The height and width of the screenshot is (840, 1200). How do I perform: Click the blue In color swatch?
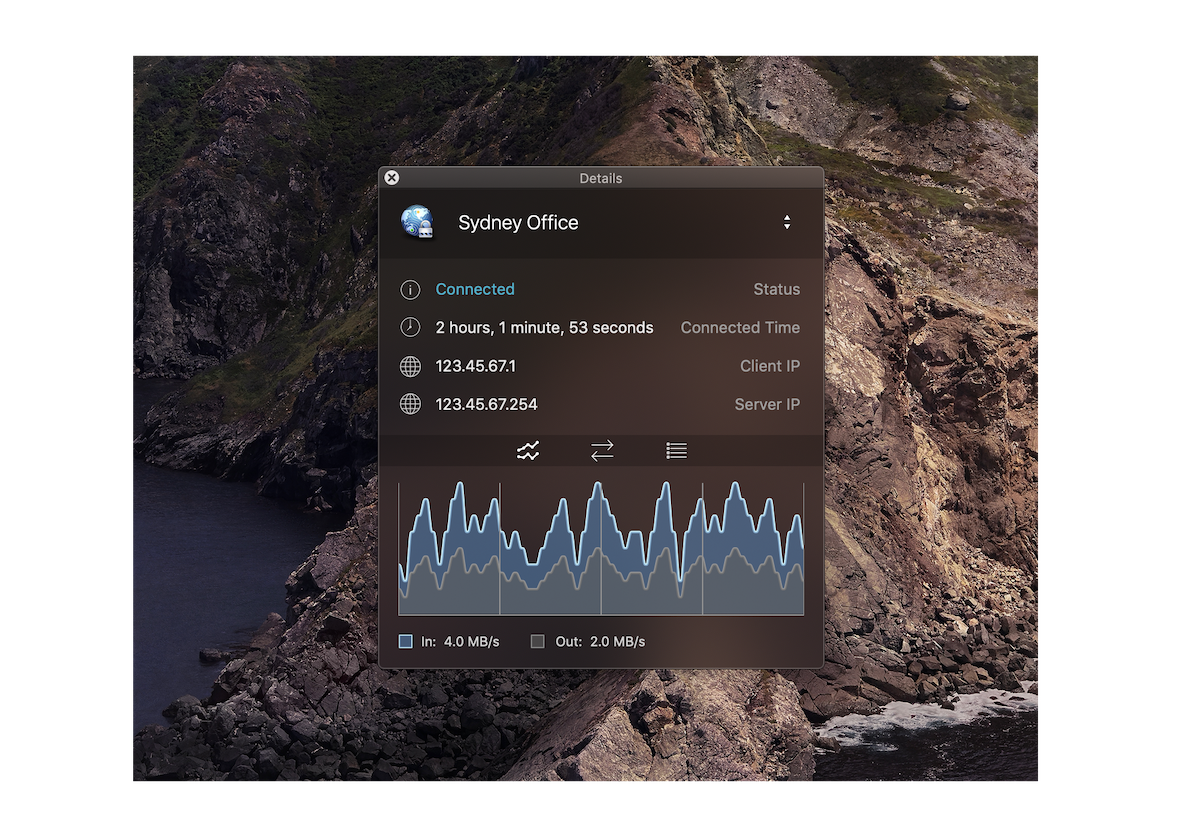point(406,642)
